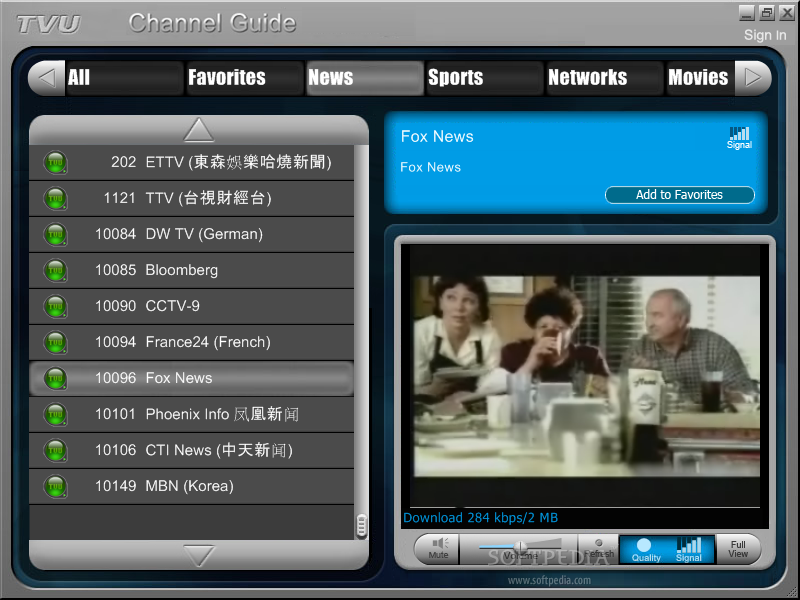
Task: Open the Favorites category
Action: click(243, 77)
